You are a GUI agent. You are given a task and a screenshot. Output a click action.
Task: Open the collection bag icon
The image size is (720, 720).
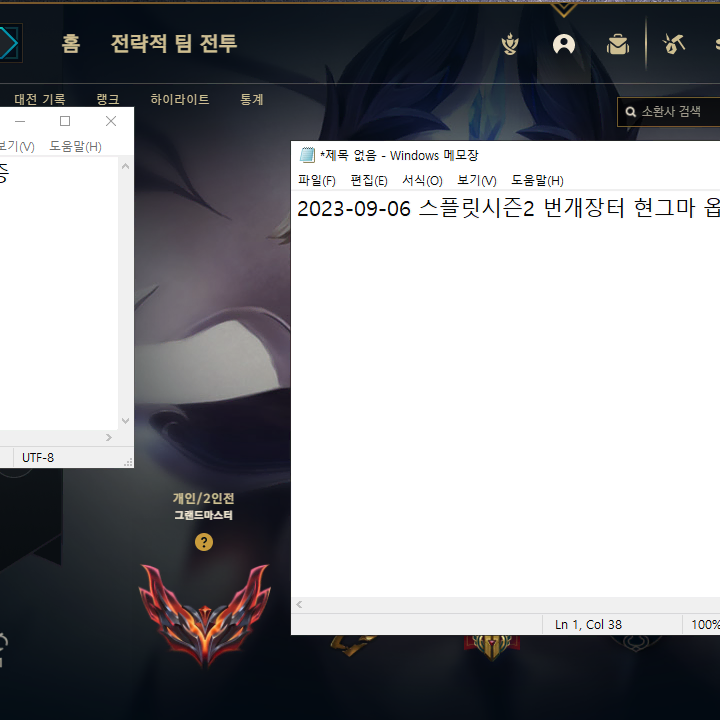(618, 45)
